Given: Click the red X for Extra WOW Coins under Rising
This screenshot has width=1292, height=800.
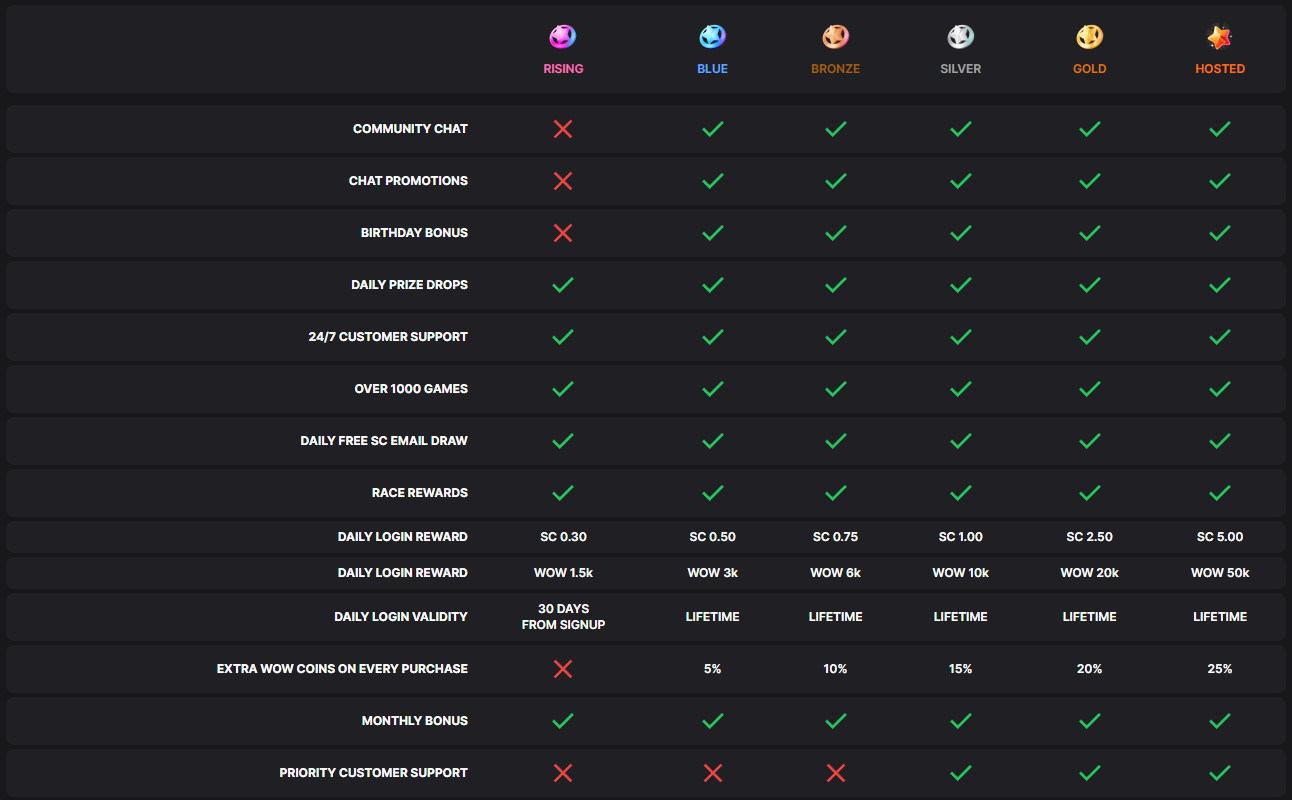Looking at the screenshot, I should coord(563,669).
